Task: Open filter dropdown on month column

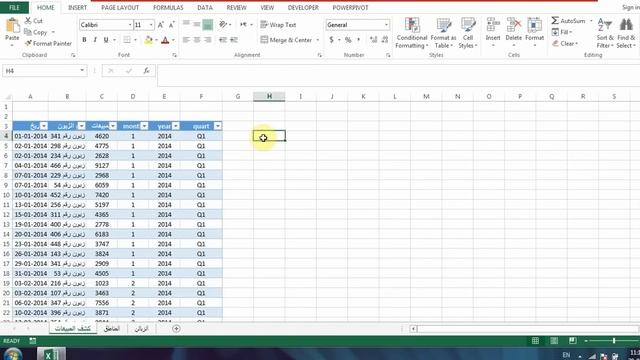Action: [144, 126]
